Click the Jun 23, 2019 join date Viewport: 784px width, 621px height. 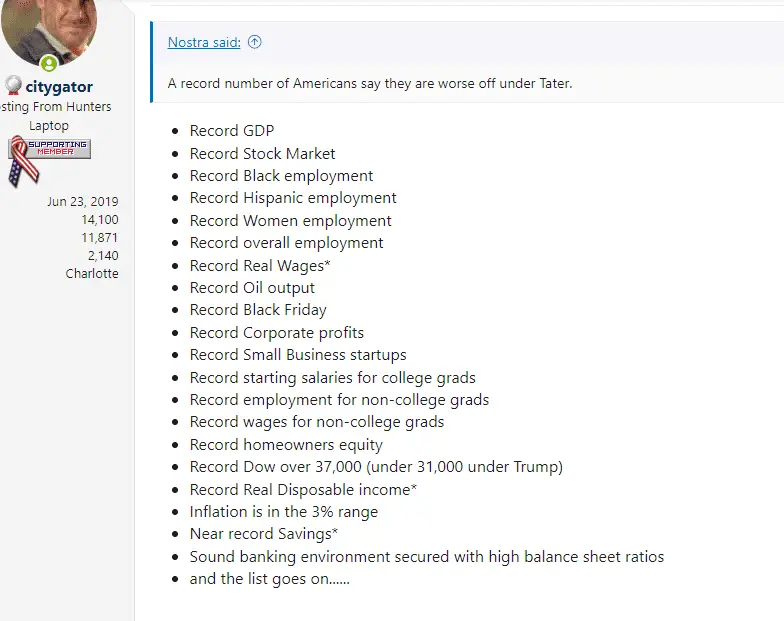tap(82, 201)
